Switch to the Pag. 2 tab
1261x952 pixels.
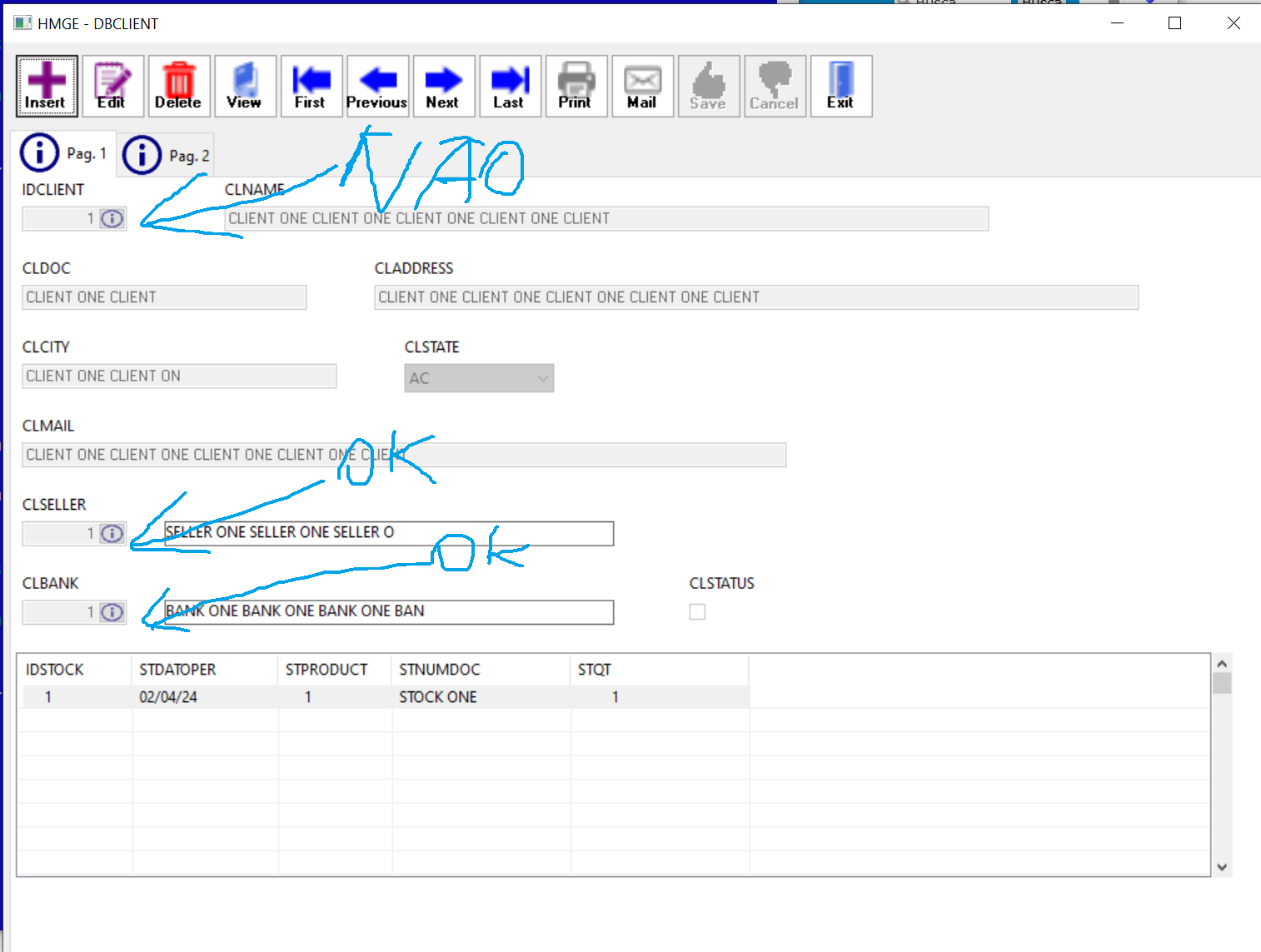(167, 155)
